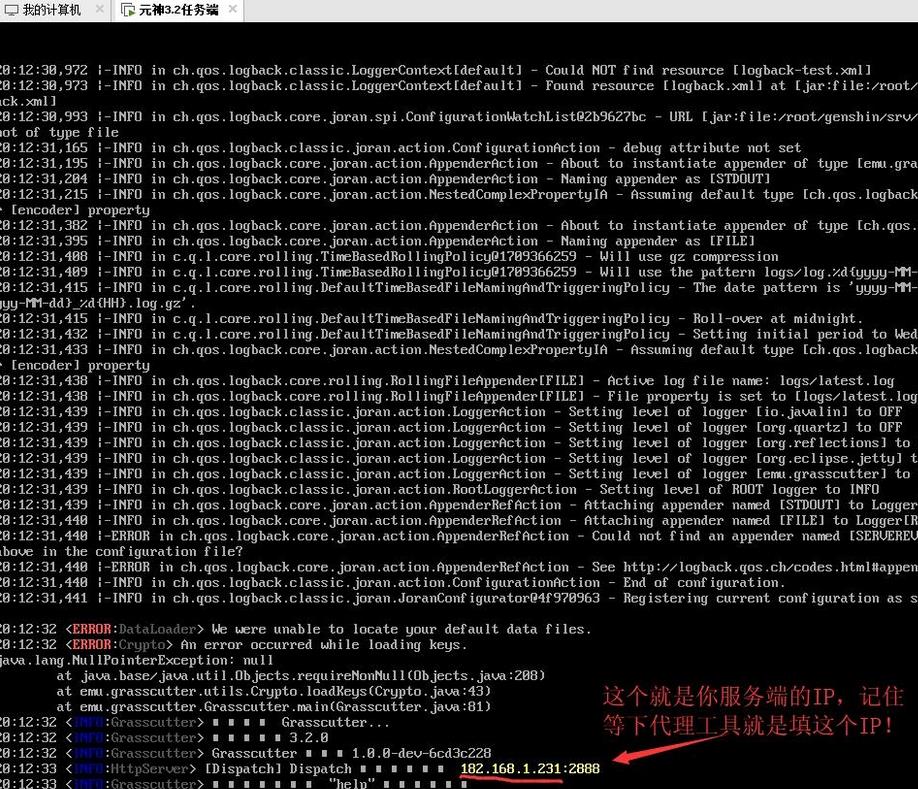
Task: Click the timestamp 0:12:31,441
Action: point(44,598)
